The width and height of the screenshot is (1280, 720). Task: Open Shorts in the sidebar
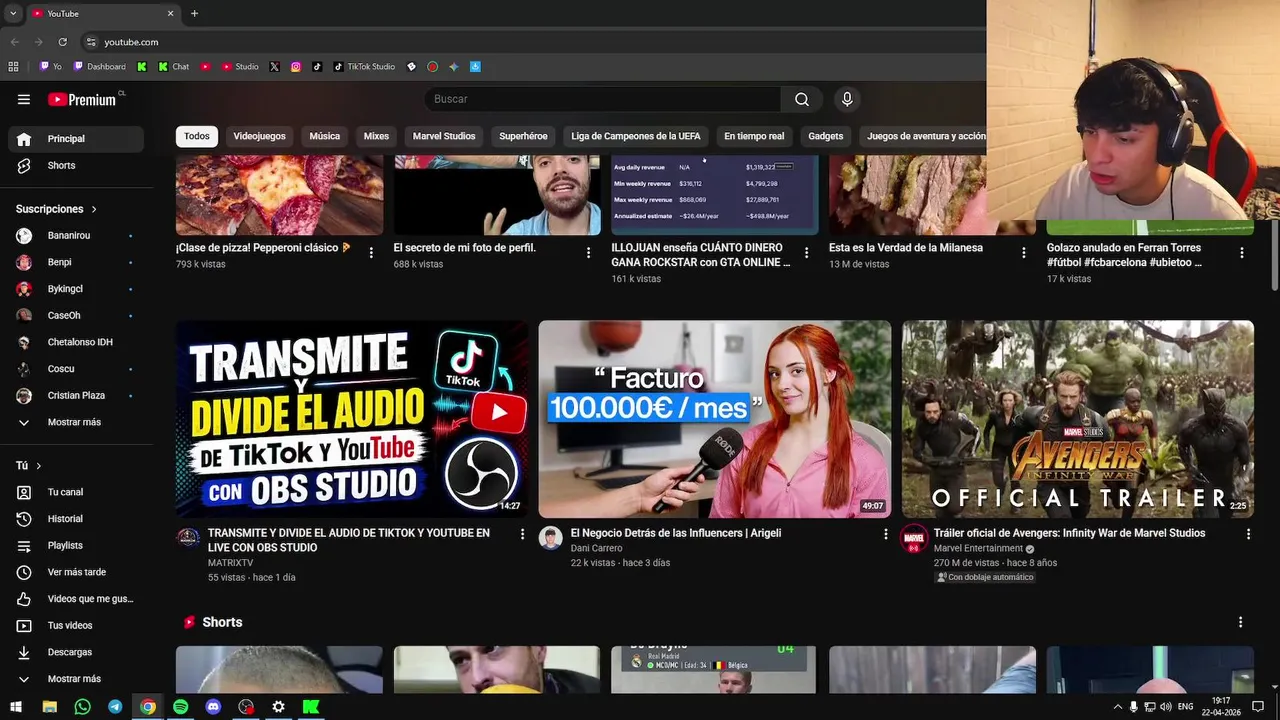coord(76,165)
